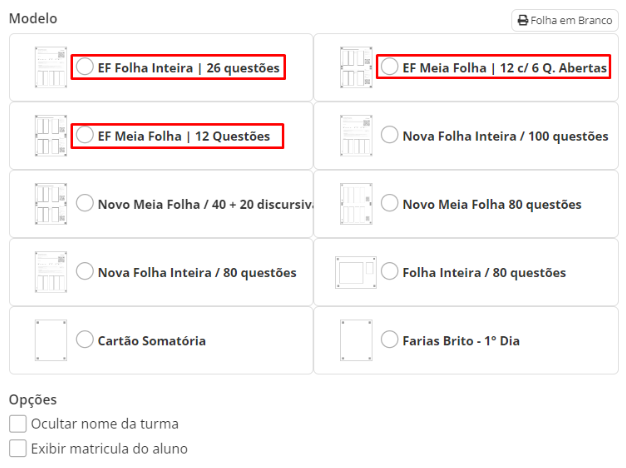This screenshot has height=468, width=626.
Task: Pick Novo Meia Folha / 40 + 20 discursivas
Action: point(85,203)
